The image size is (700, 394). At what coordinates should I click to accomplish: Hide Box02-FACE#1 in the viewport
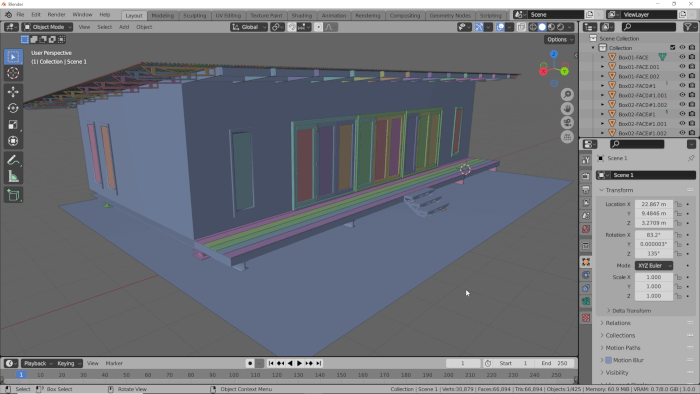[x=682, y=114]
